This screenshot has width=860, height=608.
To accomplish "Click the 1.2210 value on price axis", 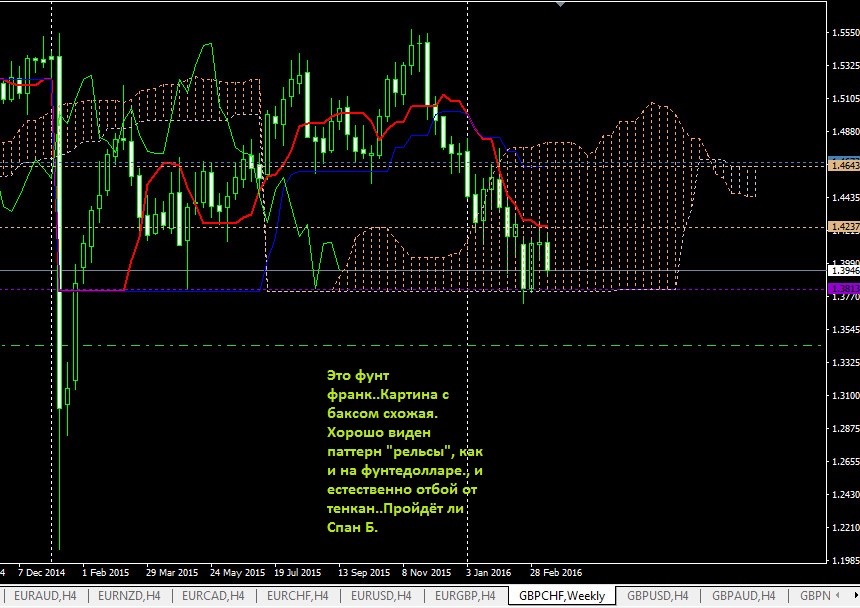I will click(846, 527).
